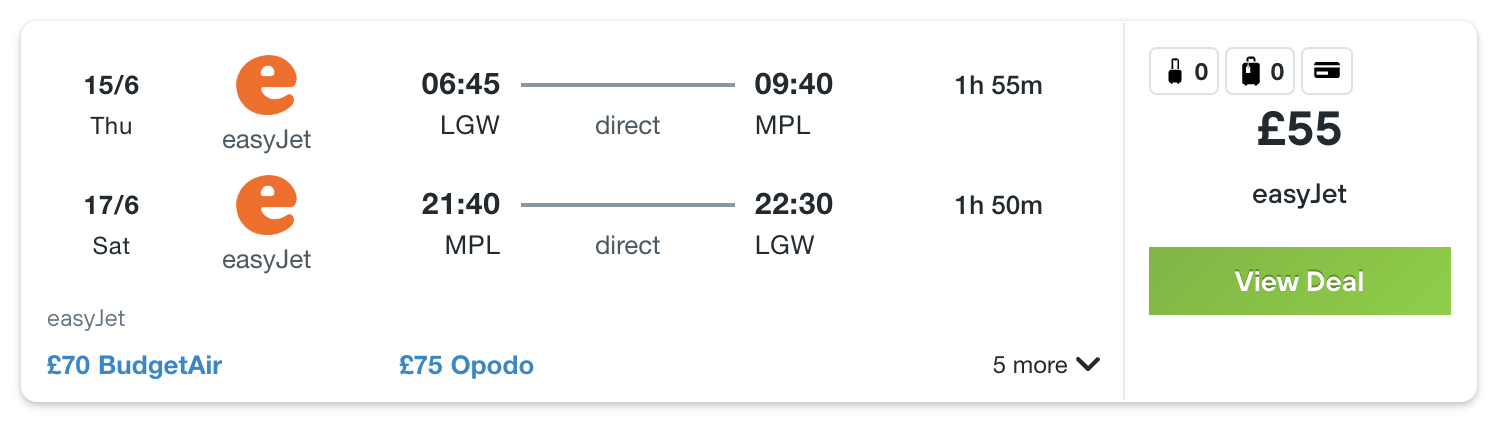The height and width of the screenshot is (424, 1494).
Task: Click the return easyJet logo for 17/6
Action: (x=266, y=205)
